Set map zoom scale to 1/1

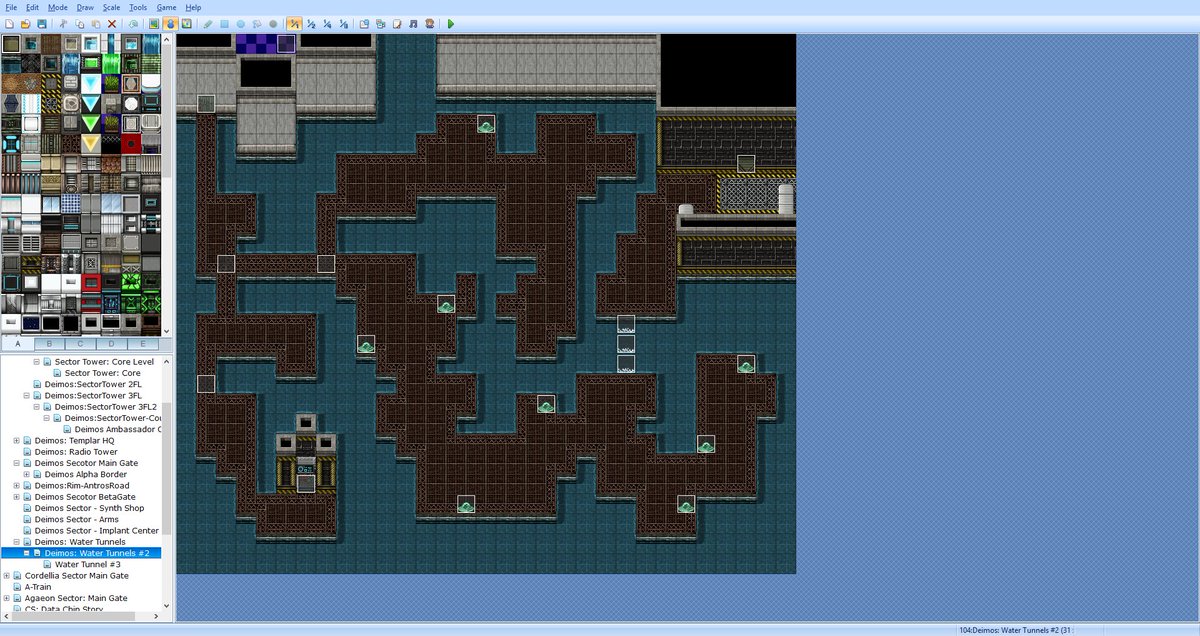coord(295,23)
